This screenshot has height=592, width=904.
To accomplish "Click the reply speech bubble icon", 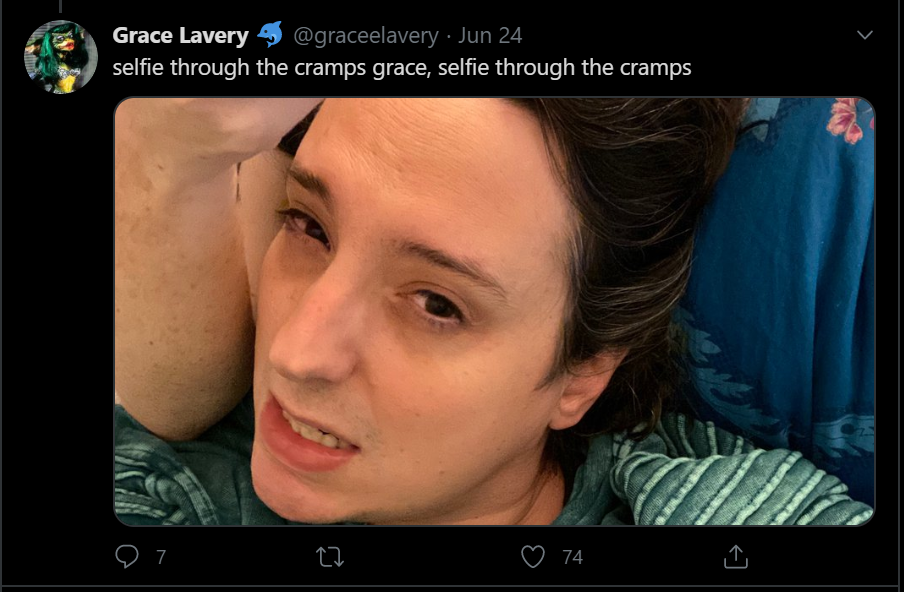I will click(127, 556).
